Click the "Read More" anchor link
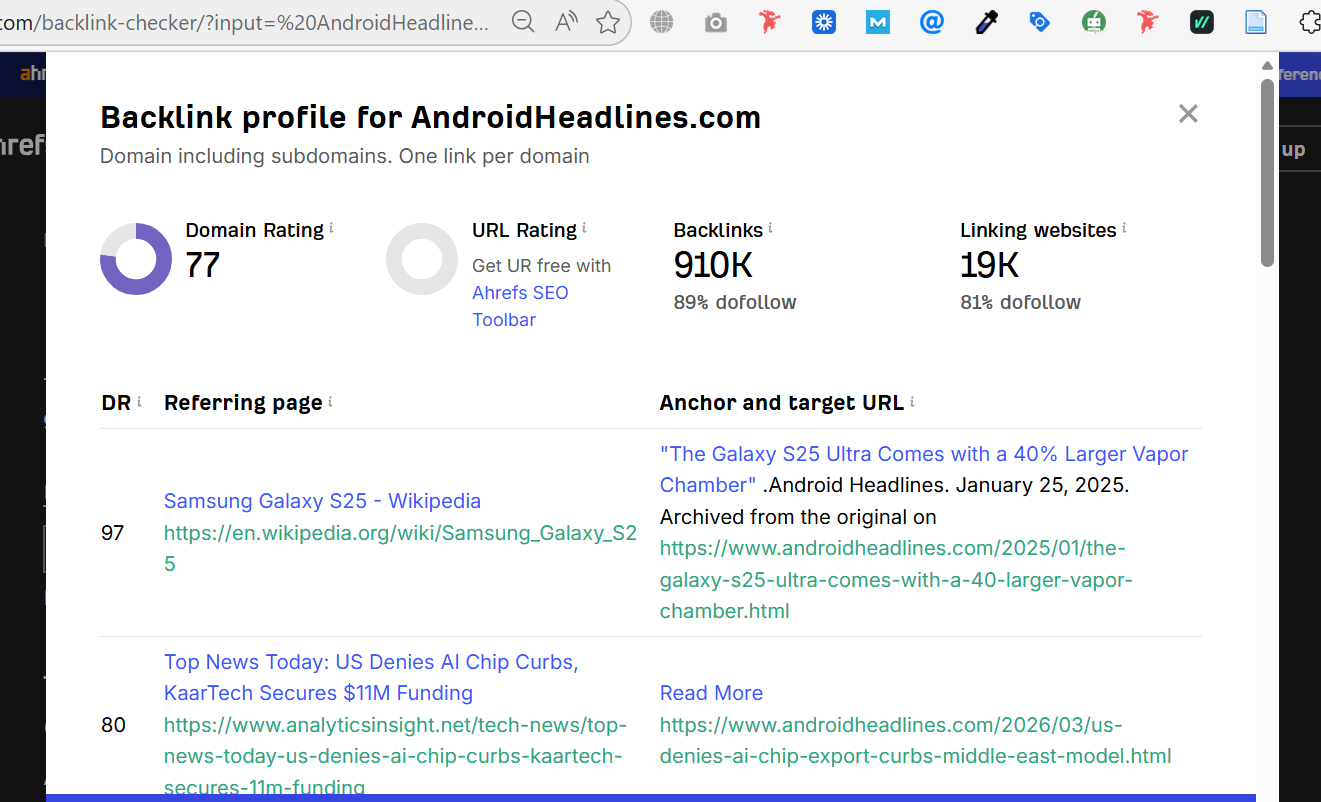Viewport: 1321px width, 802px height. click(x=711, y=692)
